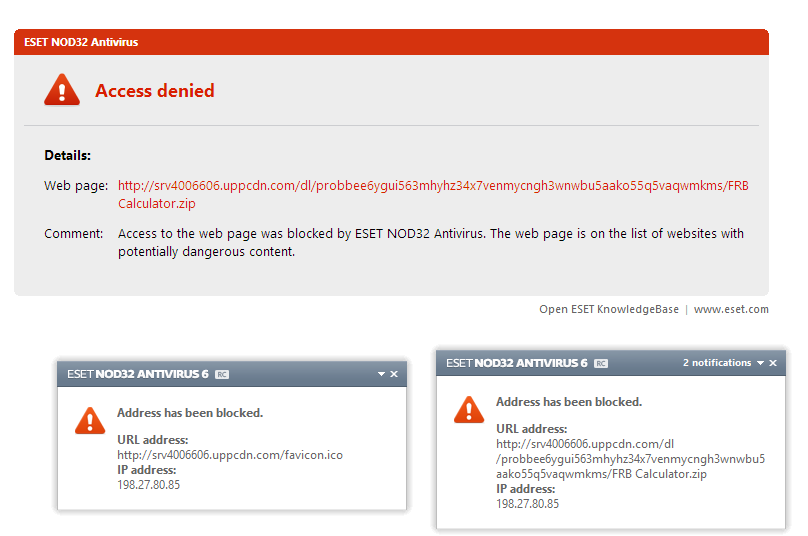The height and width of the screenshot is (536, 808).
Task: Click ESET NOD32 ANTIVIRUS 6 title in left popup
Action: pos(138,374)
